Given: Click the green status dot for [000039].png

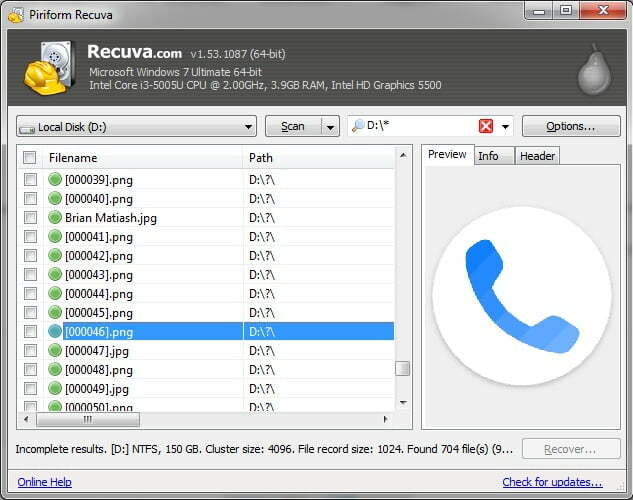Looking at the screenshot, I should coord(54,180).
